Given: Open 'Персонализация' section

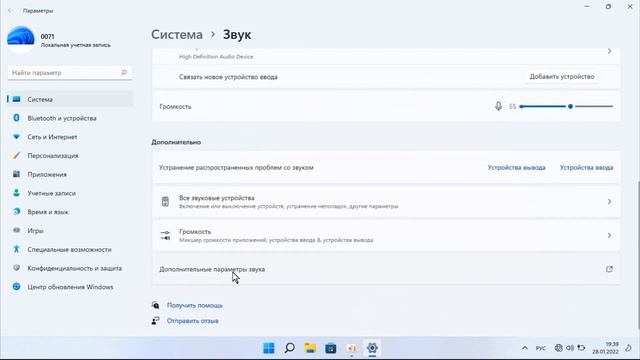Looking at the screenshot, I should pos(70,156).
